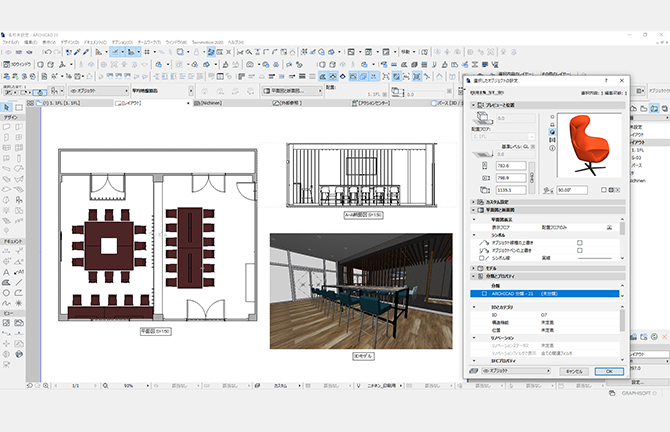Select the 3D model rendering on the layout
The width and height of the screenshot is (670, 432).
[361, 291]
